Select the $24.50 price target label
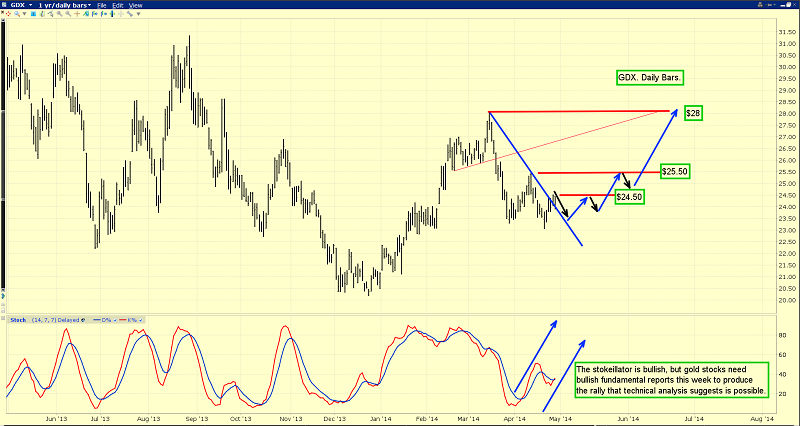This screenshot has height=426, width=800. click(629, 197)
